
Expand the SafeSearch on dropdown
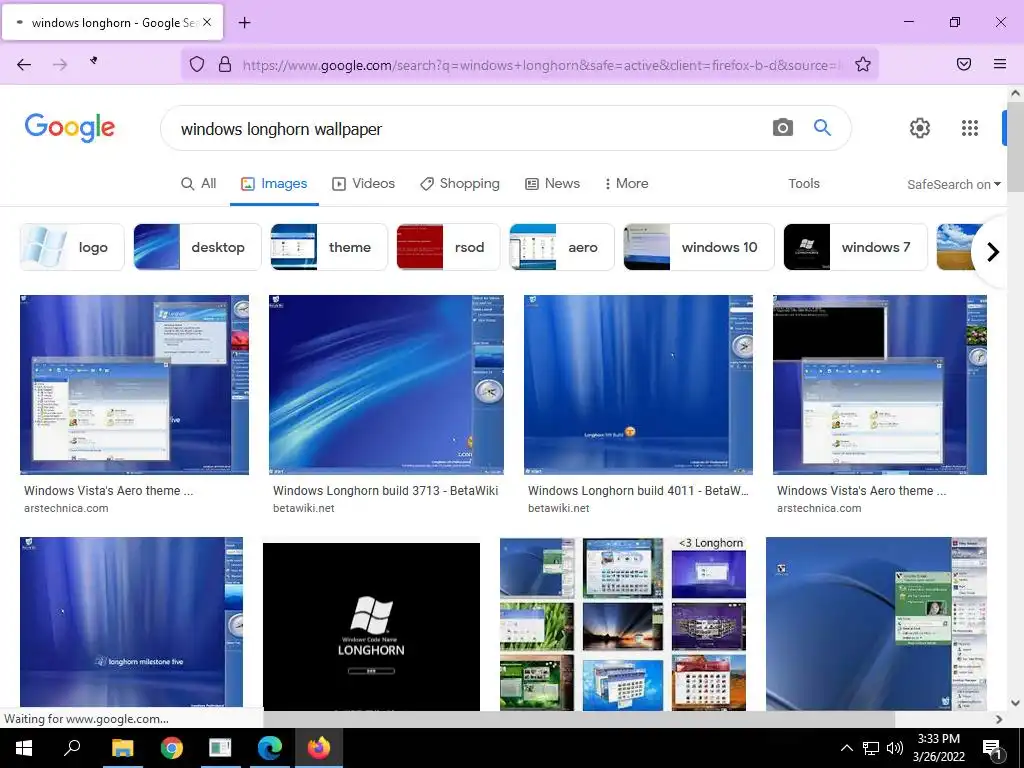tap(954, 184)
